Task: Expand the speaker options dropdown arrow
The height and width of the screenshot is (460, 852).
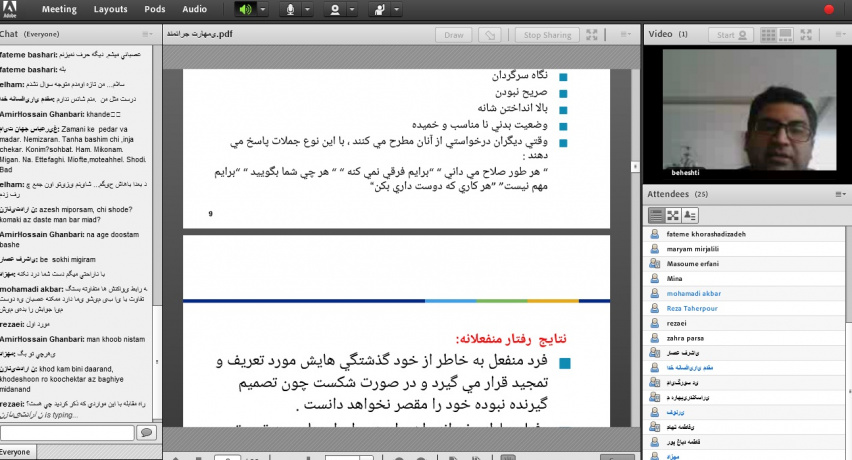Action: click(262, 9)
